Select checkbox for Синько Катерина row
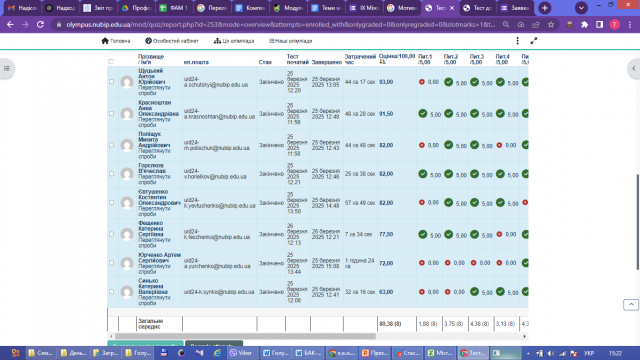Viewport: 640px width, 360px height. click(x=111, y=292)
